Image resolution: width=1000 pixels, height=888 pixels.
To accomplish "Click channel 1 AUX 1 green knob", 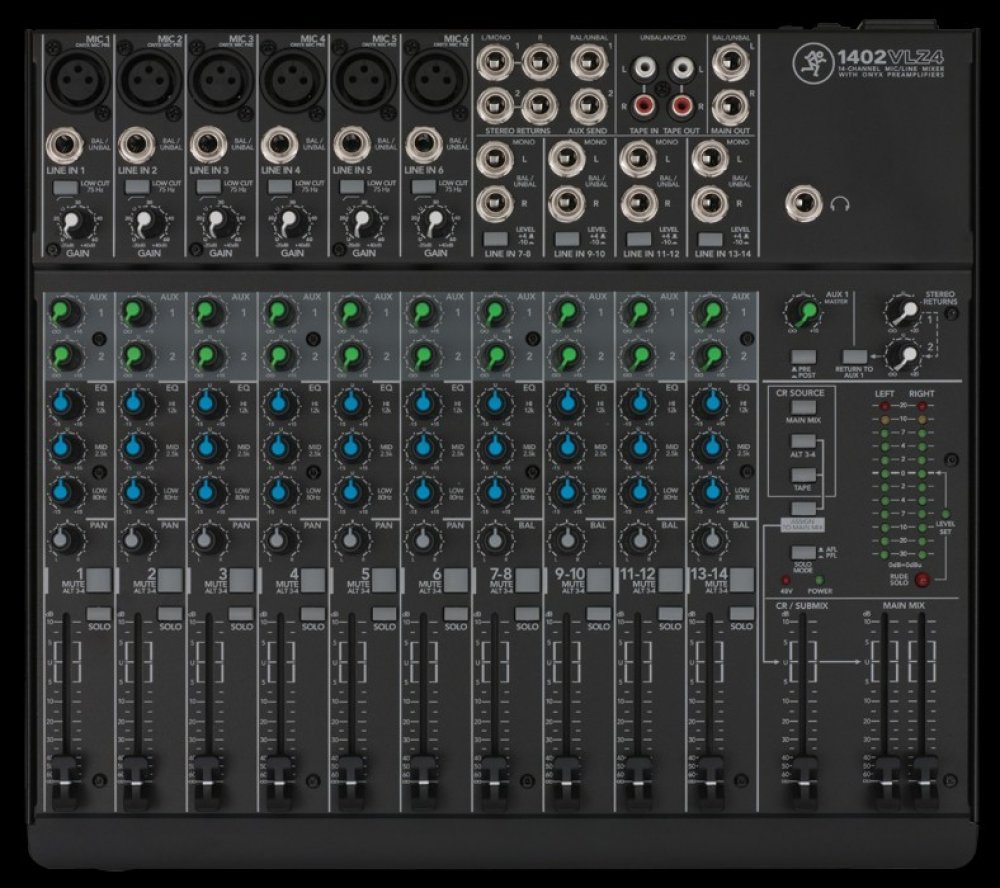I will (x=63, y=315).
